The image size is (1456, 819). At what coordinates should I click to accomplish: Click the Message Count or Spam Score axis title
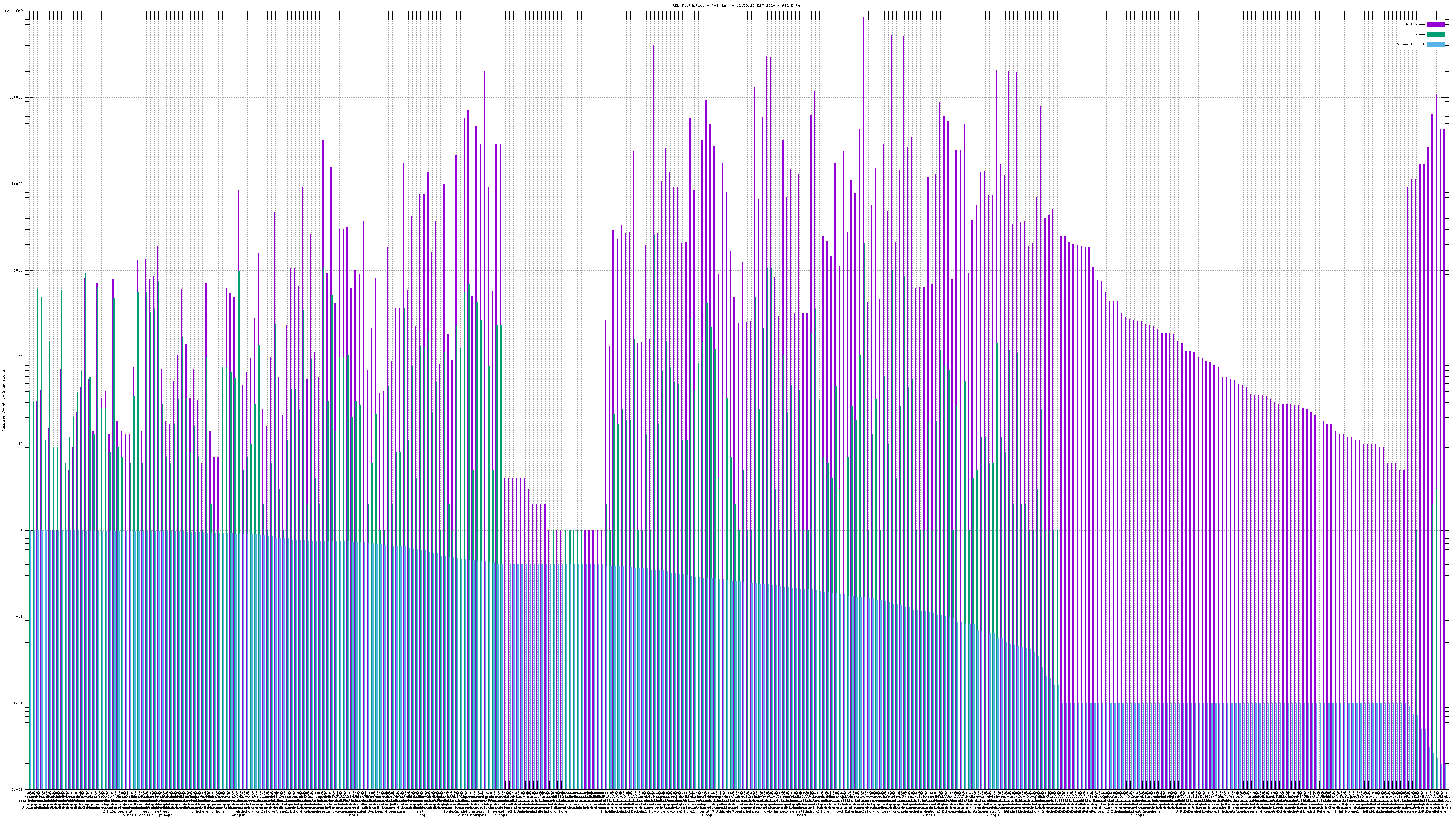[3, 401]
